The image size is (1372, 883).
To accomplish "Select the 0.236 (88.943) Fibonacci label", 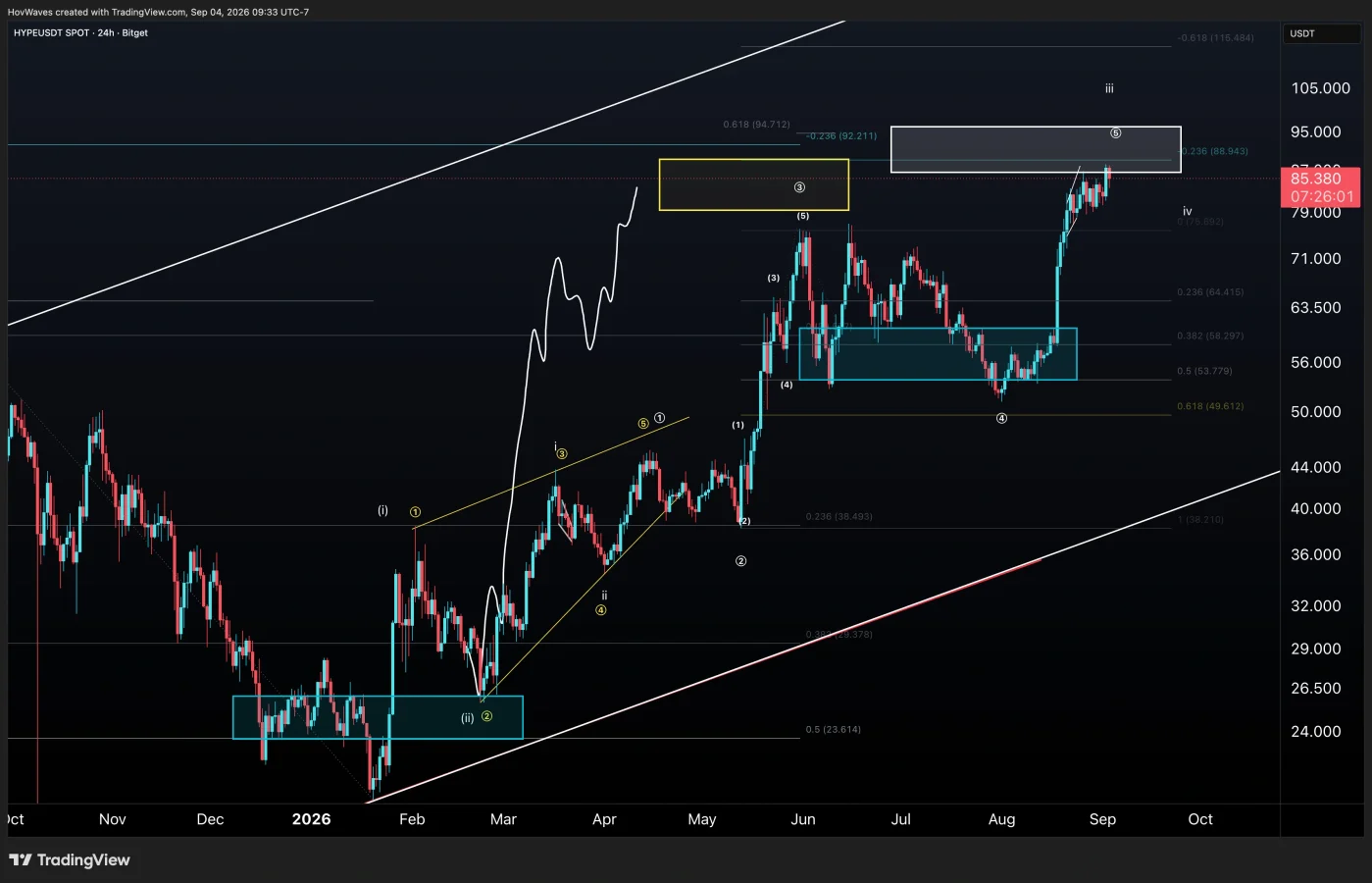I will [1215, 151].
